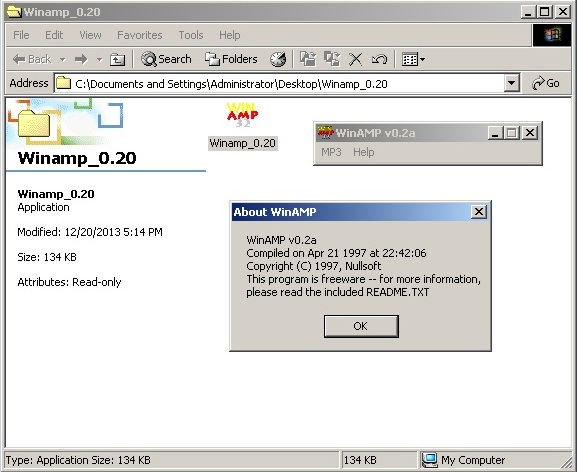Image resolution: width=577 pixels, height=472 pixels.
Task: Open the Tools menu
Action: [191, 35]
